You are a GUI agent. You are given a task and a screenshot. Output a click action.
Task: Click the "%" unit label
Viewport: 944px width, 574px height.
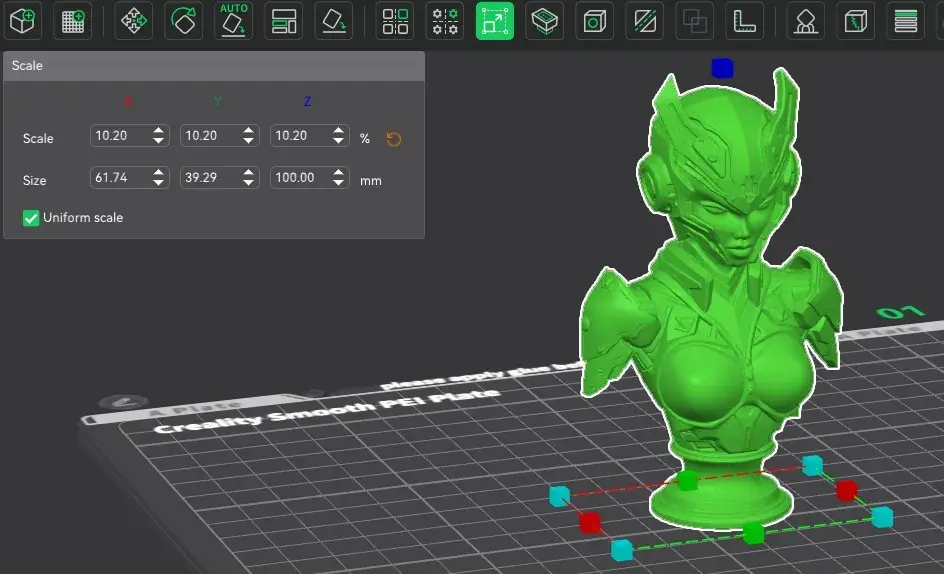(365, 139)
